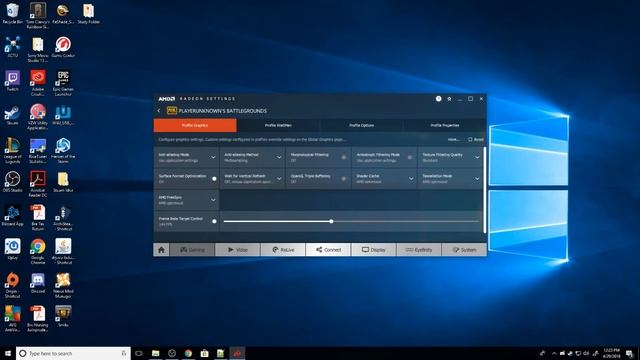
Task: Open the System section in Radeon Settings
Action: pos(464,250)
